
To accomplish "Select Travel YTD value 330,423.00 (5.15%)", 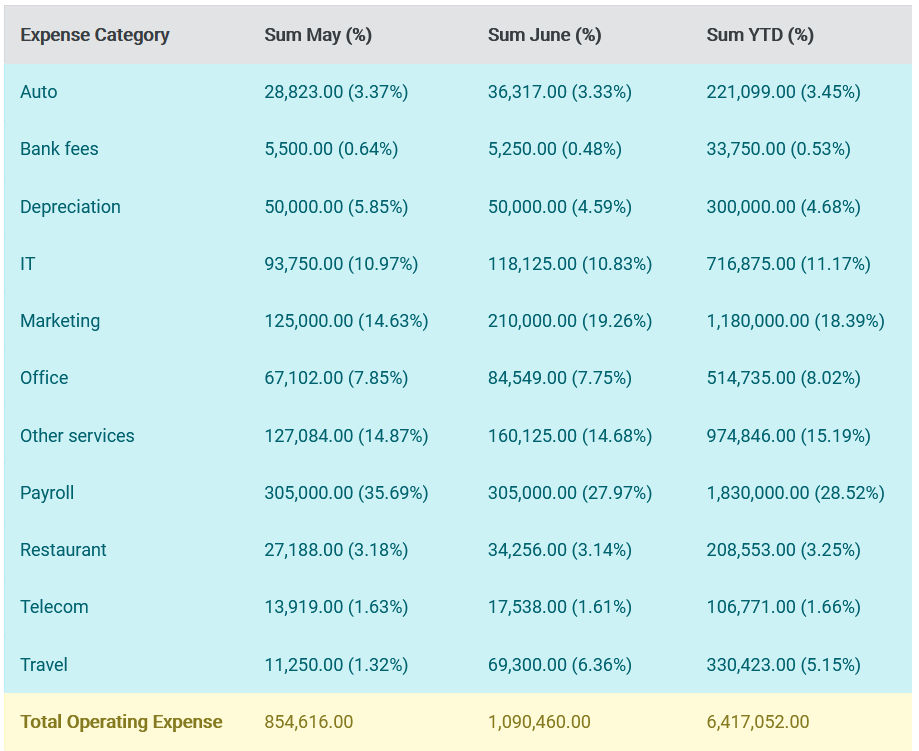I will point(784,665).
